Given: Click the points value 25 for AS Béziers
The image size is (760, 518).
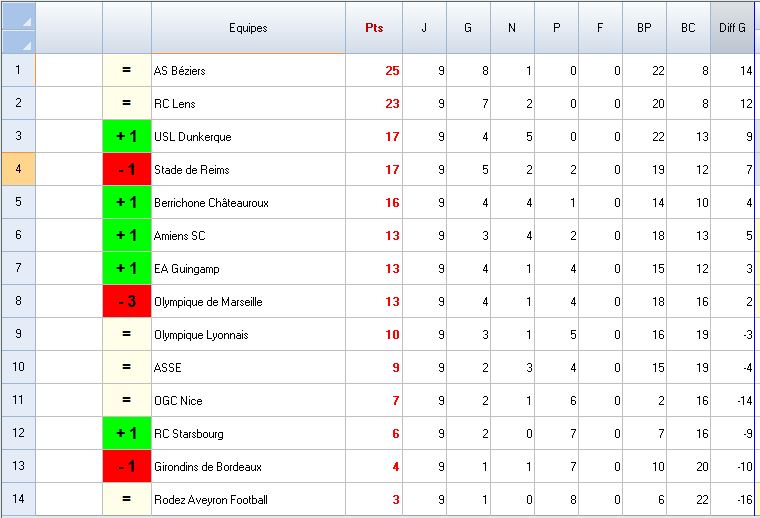Looking at the screenshot, I should [374, 71].
